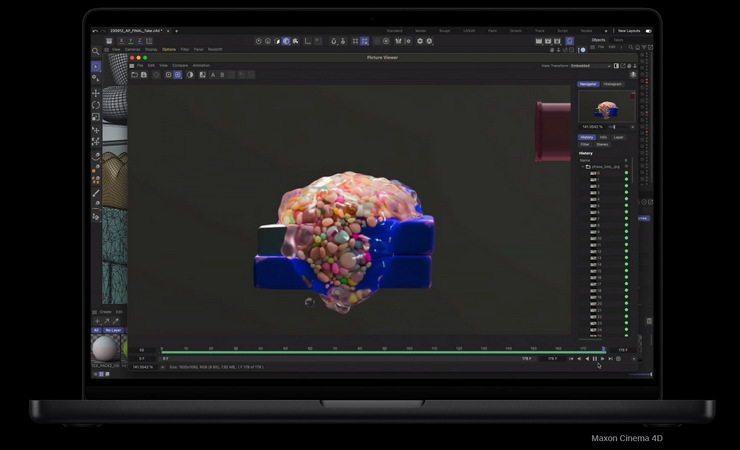
Task: Open the View Transform dropdown
Action: tap(591, 65)
